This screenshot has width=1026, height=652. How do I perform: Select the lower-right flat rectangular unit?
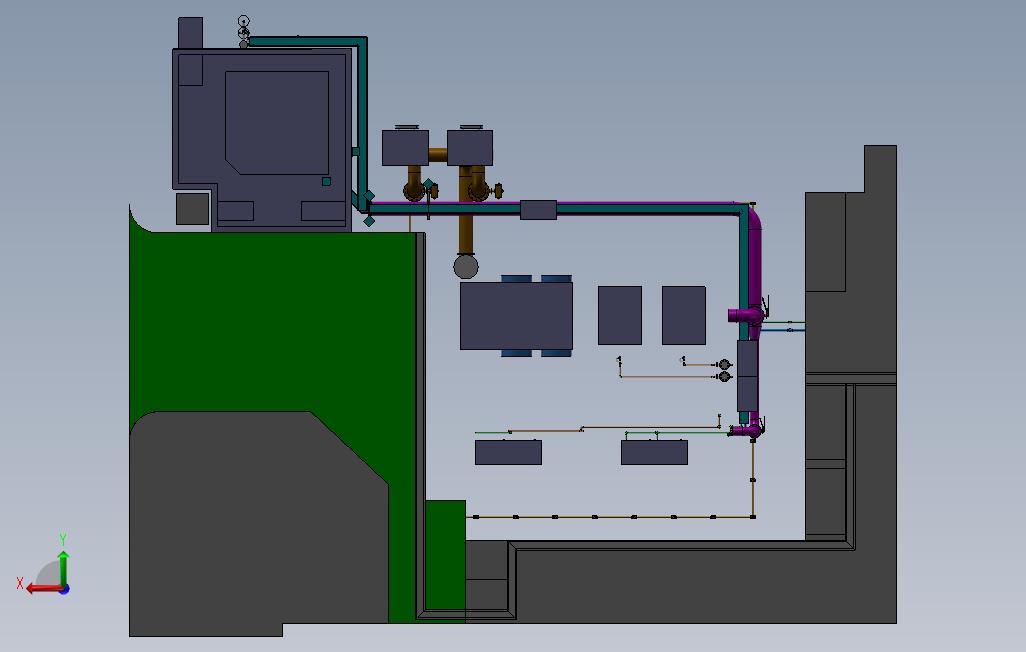coord(654,452)
